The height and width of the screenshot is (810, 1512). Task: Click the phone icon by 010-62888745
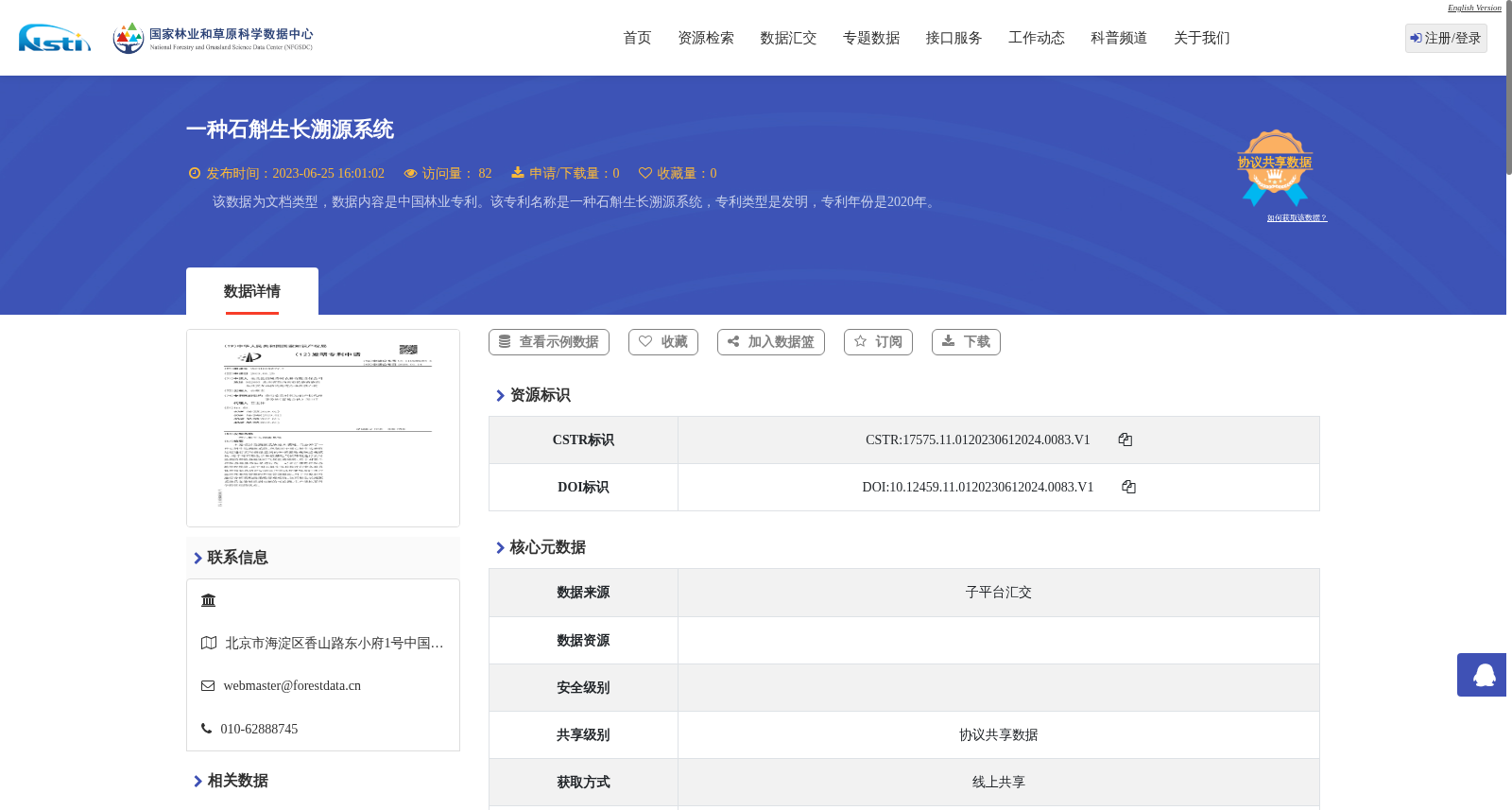pos(206,729)
